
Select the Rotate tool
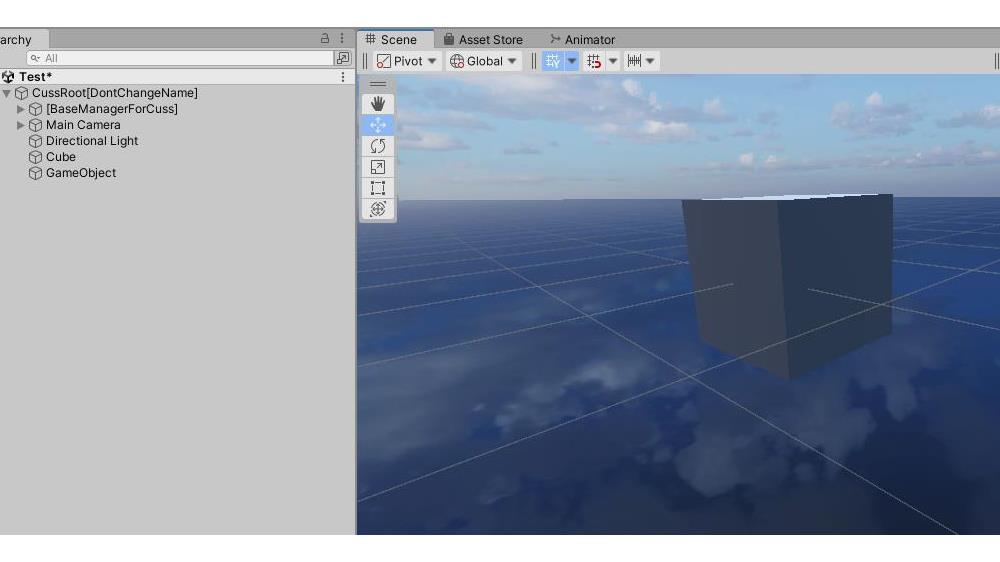(x=377, y=146)
